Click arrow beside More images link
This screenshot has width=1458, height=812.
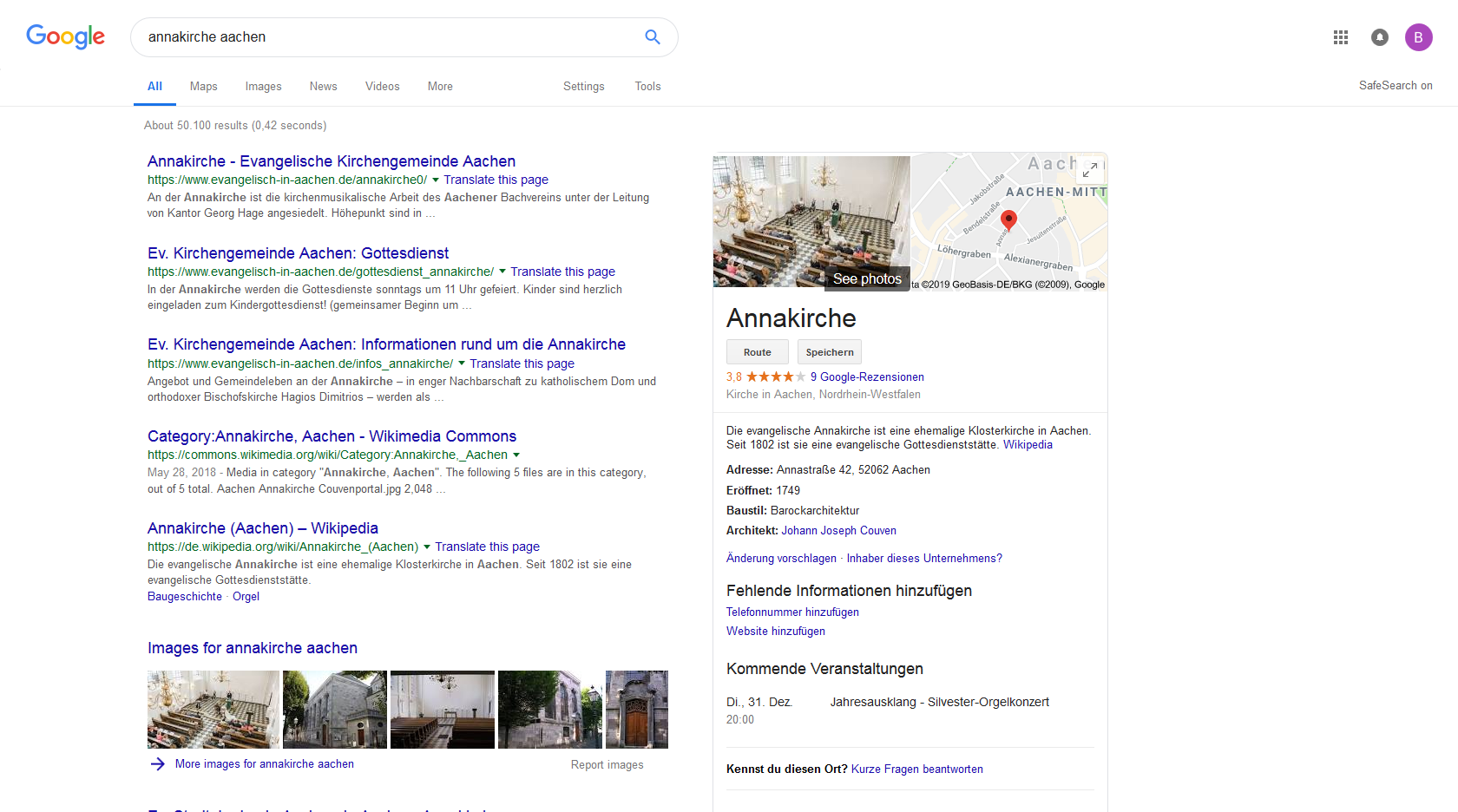pos(157,764)
